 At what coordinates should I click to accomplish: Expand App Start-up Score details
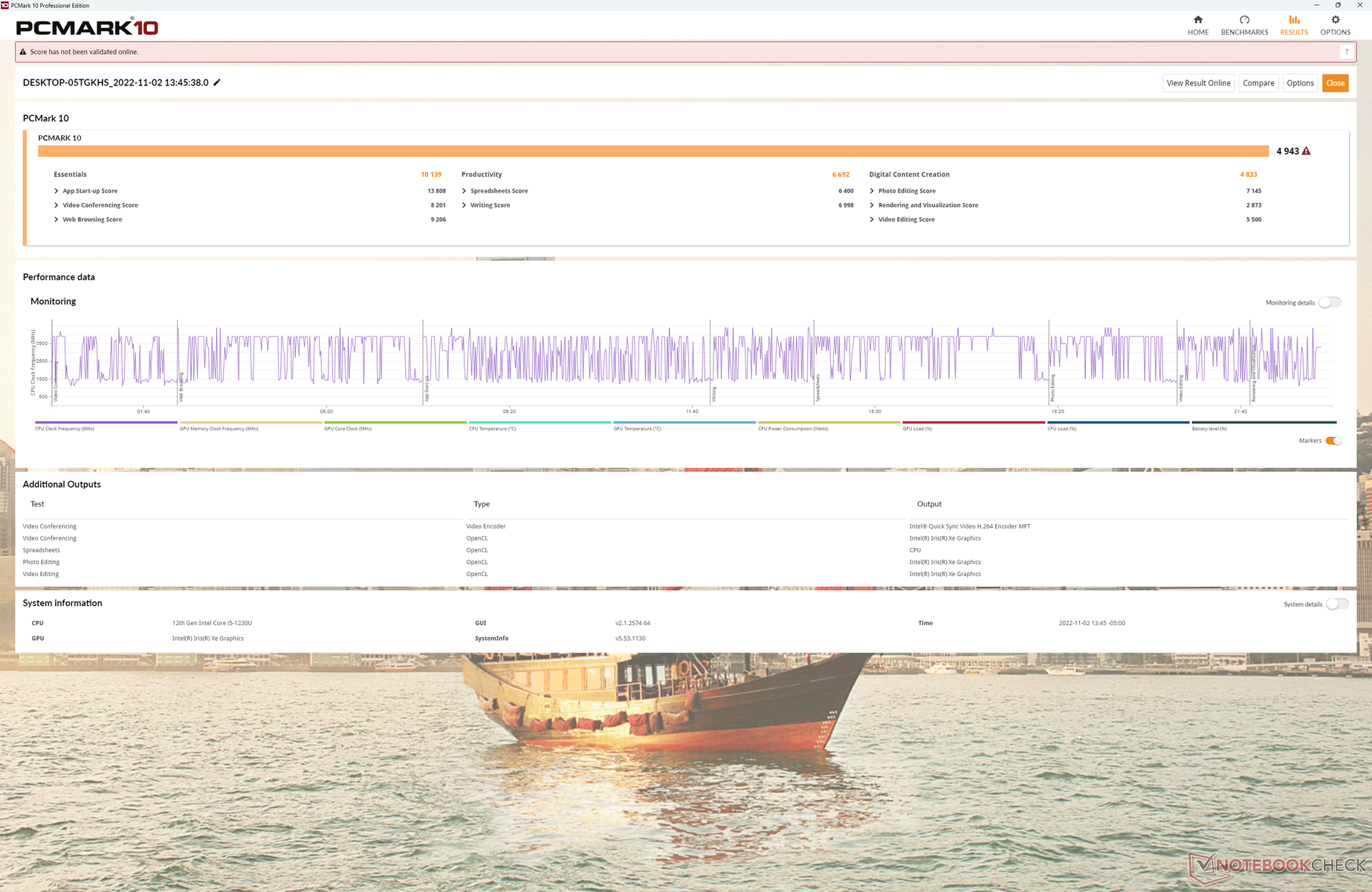(x=56, y=191)
